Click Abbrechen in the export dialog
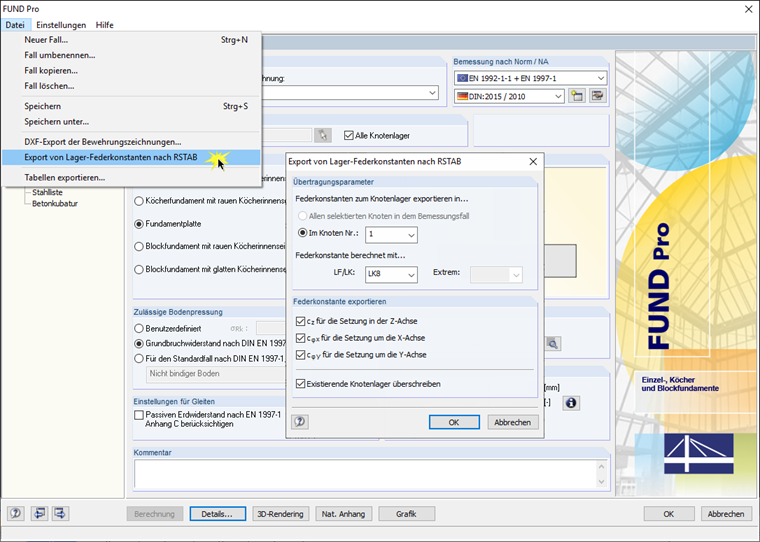760x542 pixels. [513, 422]
